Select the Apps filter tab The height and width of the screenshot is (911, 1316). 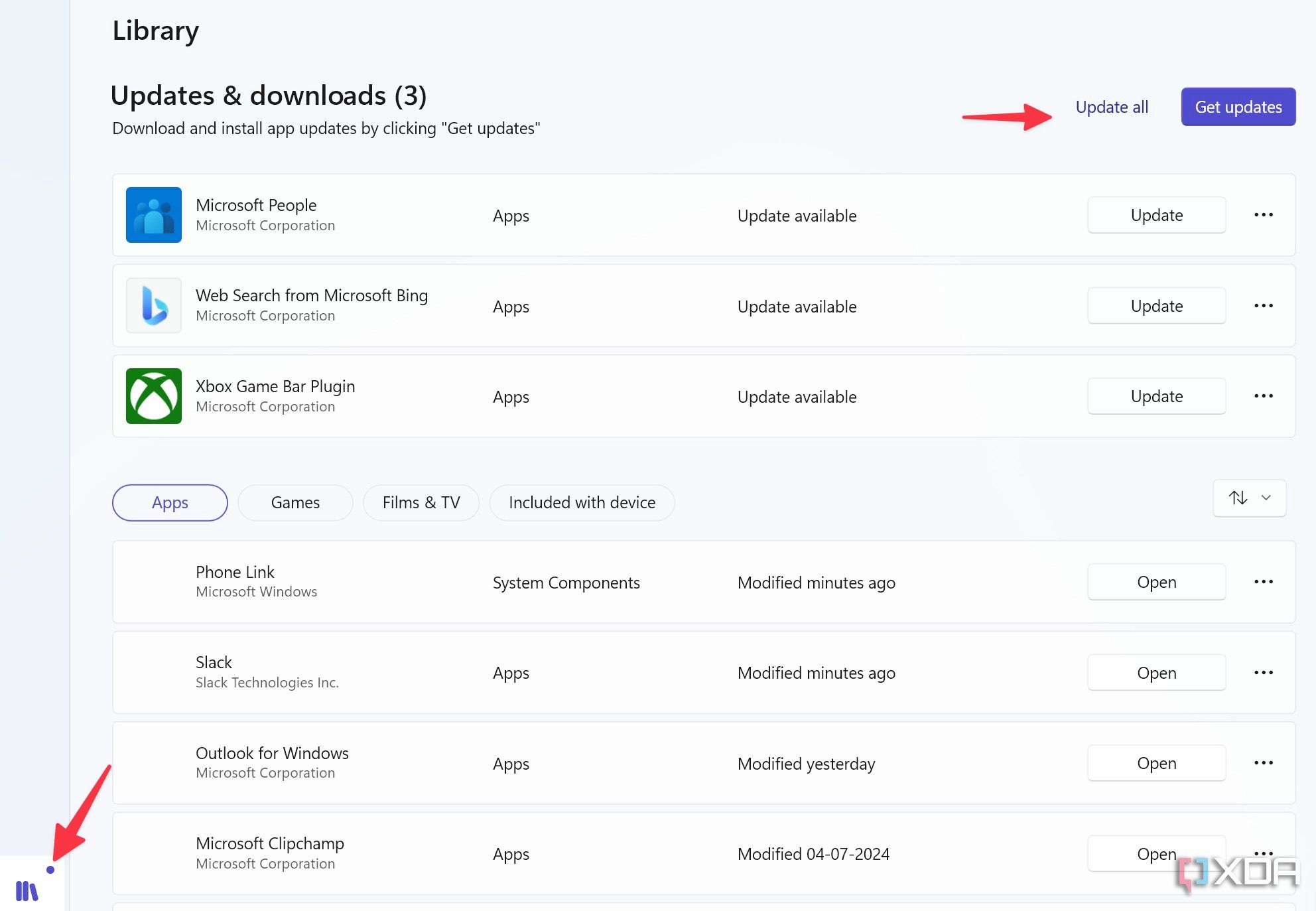click(x=169, y=502)
